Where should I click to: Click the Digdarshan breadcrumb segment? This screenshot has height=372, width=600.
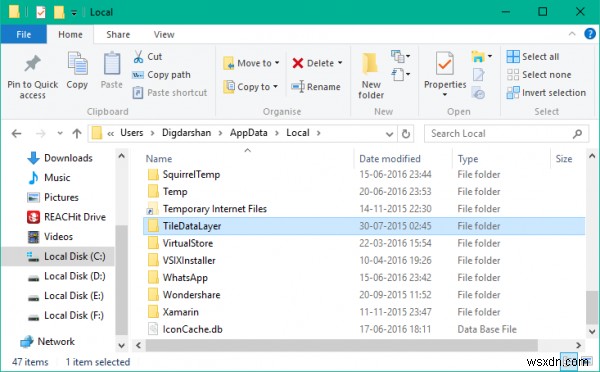click(x=186, y=133)
